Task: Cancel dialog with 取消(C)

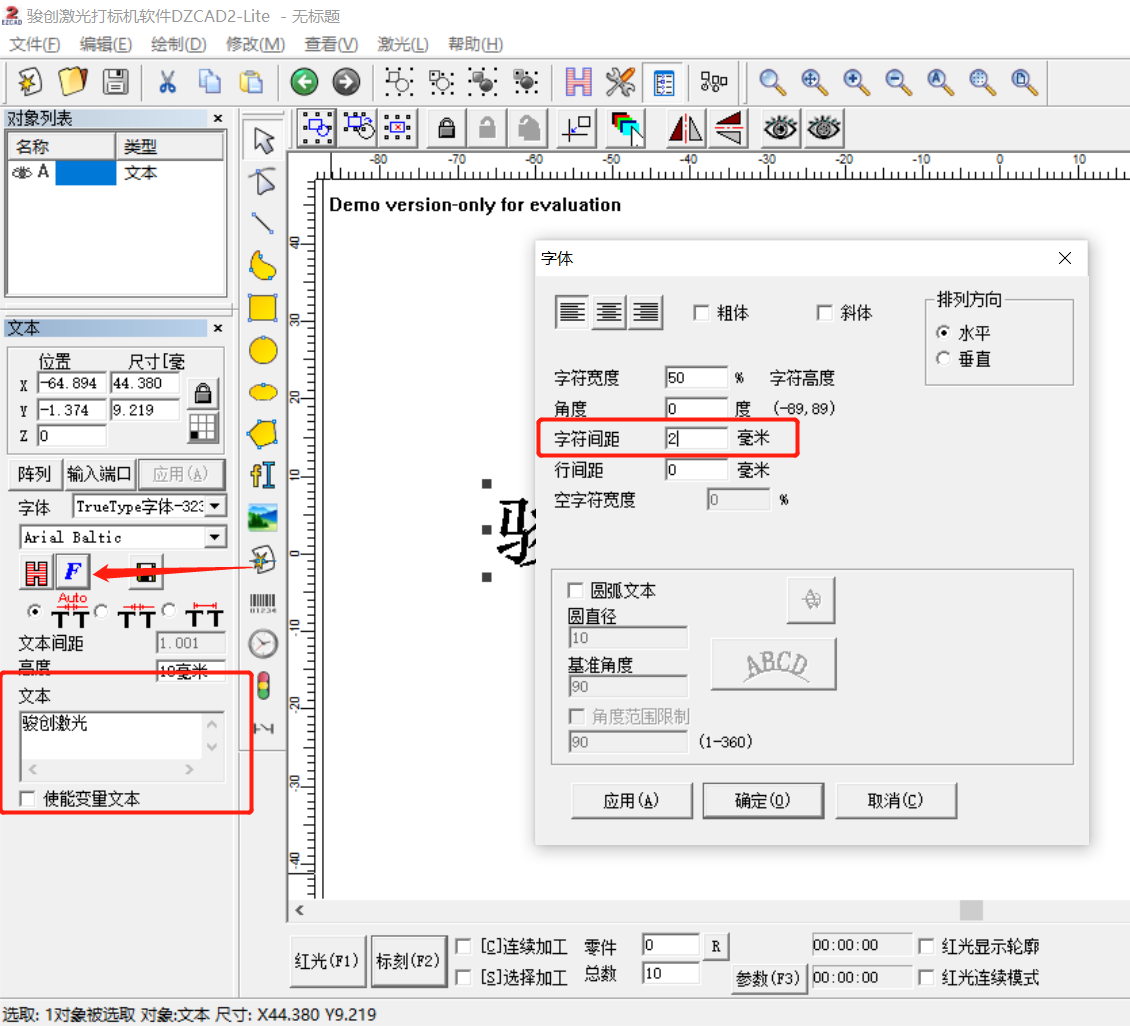Action: pos(896,800)
